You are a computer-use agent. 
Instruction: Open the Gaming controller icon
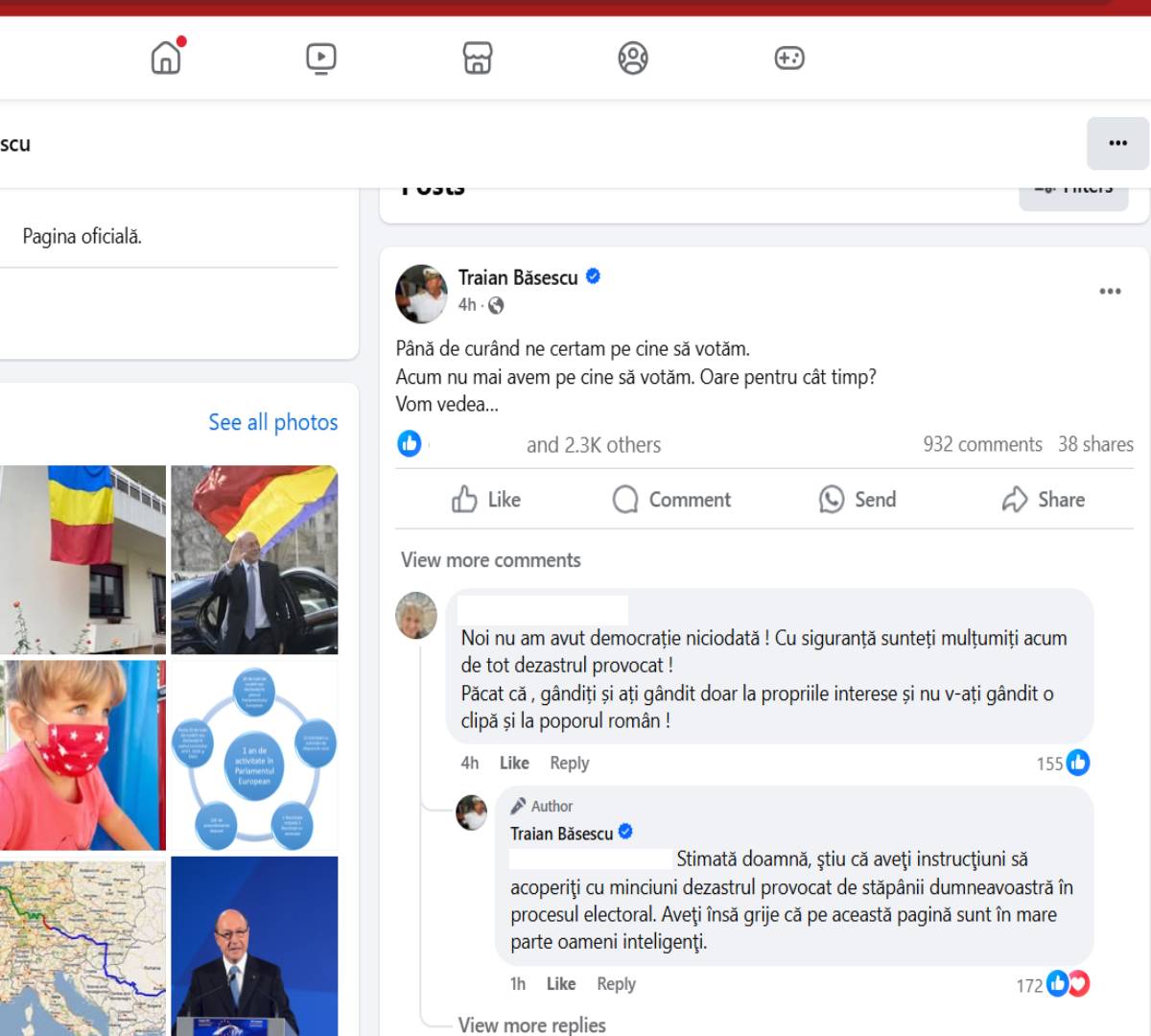788,59
